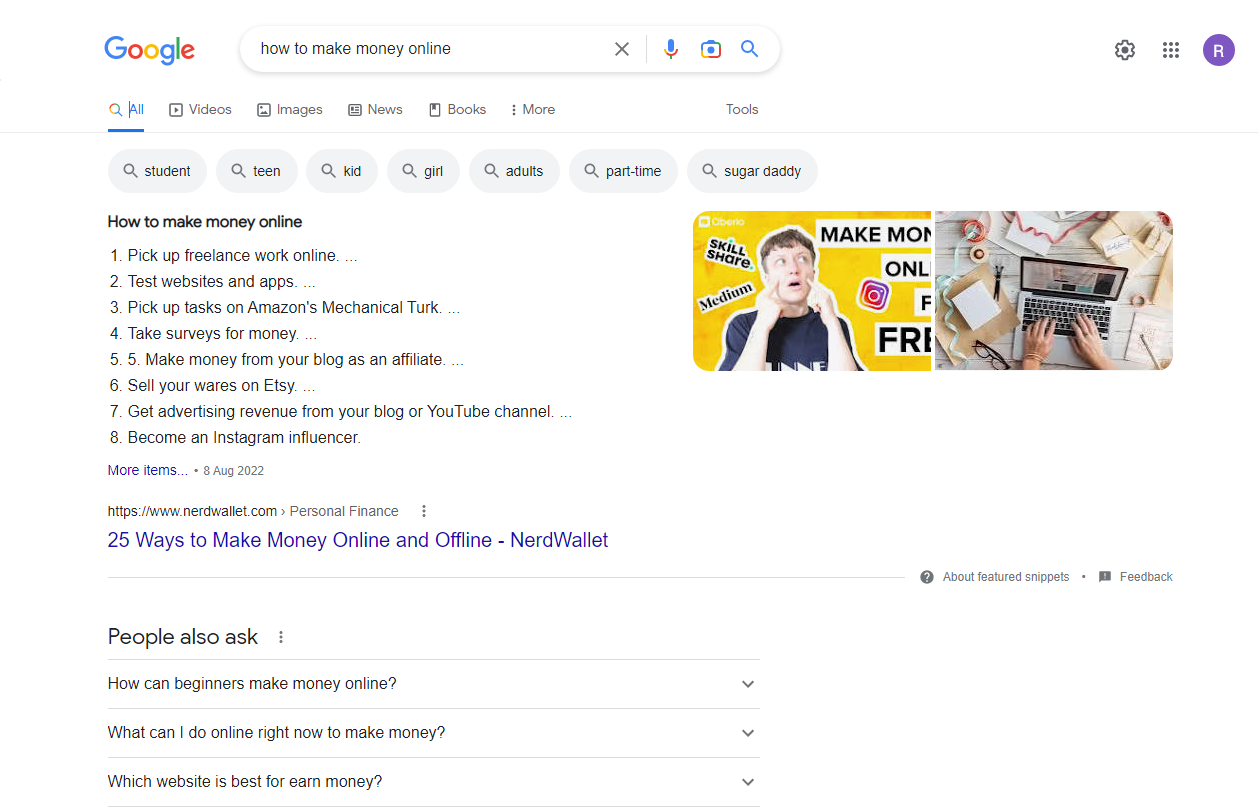
Task: Click the blue search magnifier button
Action: tap(749, 49)
